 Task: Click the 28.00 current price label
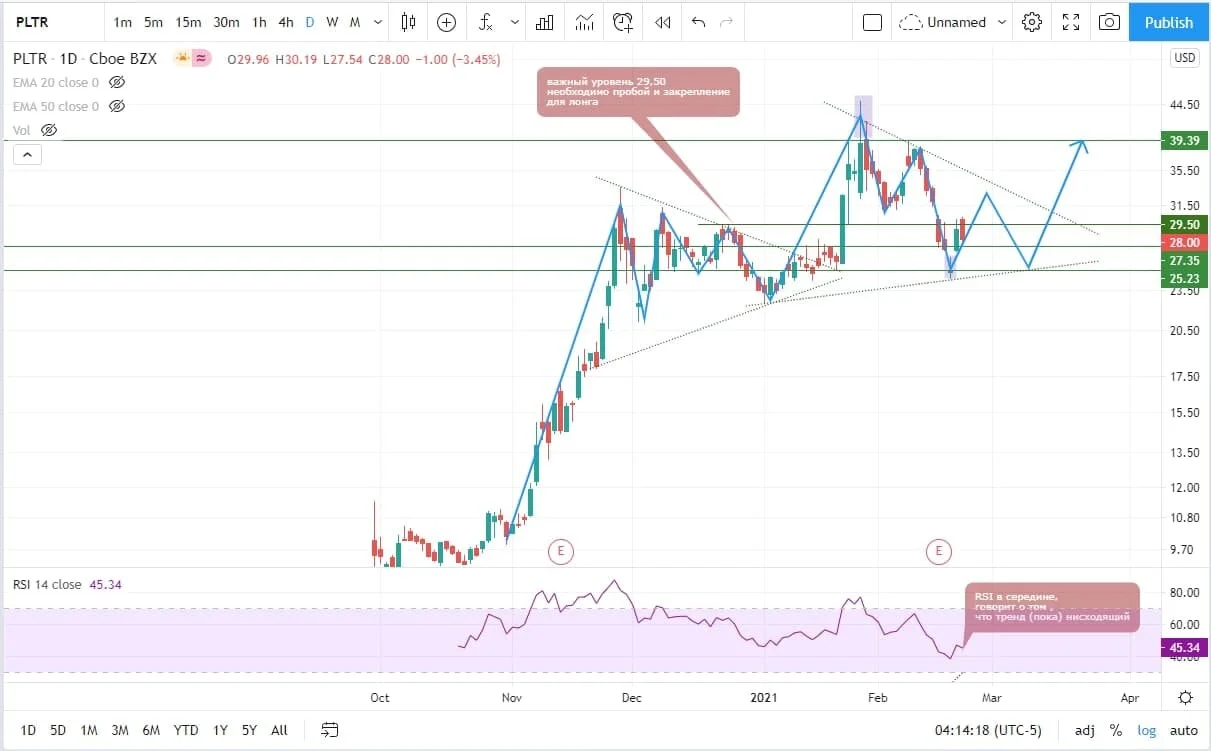coord(1184,242)
